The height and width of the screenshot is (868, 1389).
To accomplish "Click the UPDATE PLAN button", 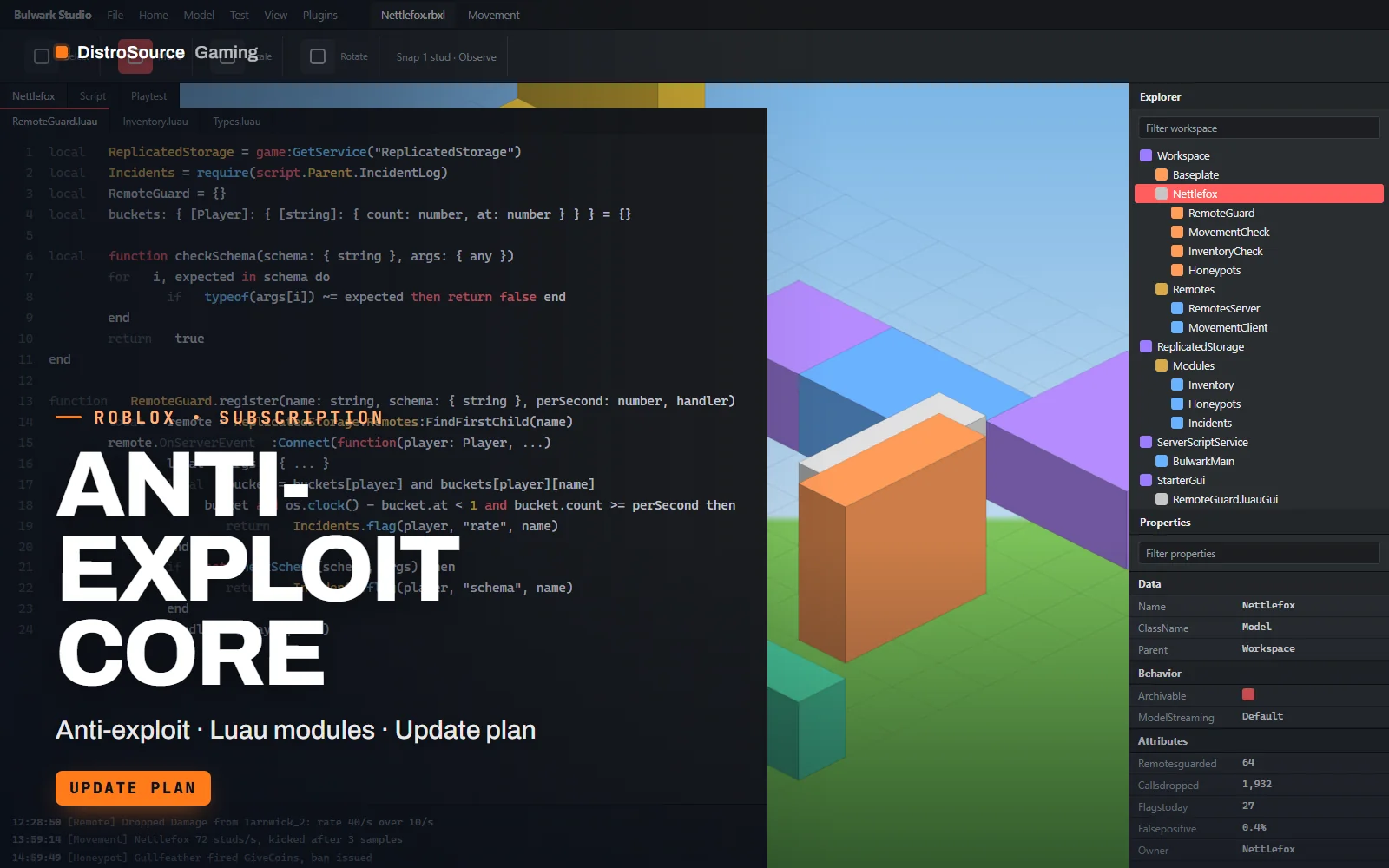I will click(133, 788).
